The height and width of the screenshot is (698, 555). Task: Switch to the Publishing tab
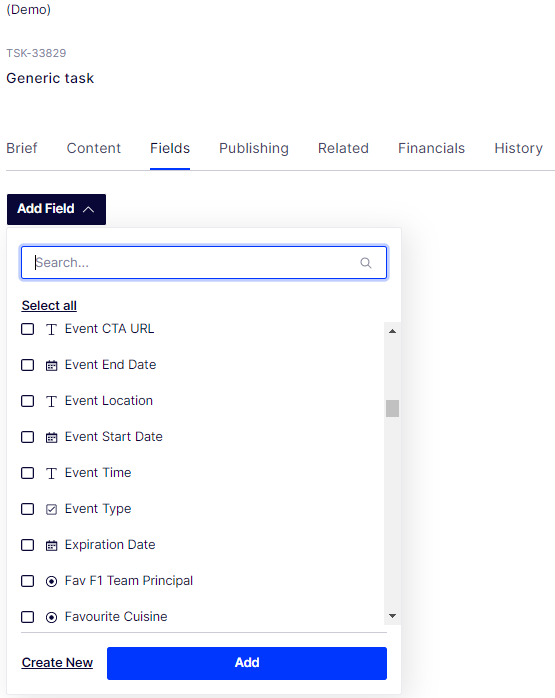[x=254, y=148]
